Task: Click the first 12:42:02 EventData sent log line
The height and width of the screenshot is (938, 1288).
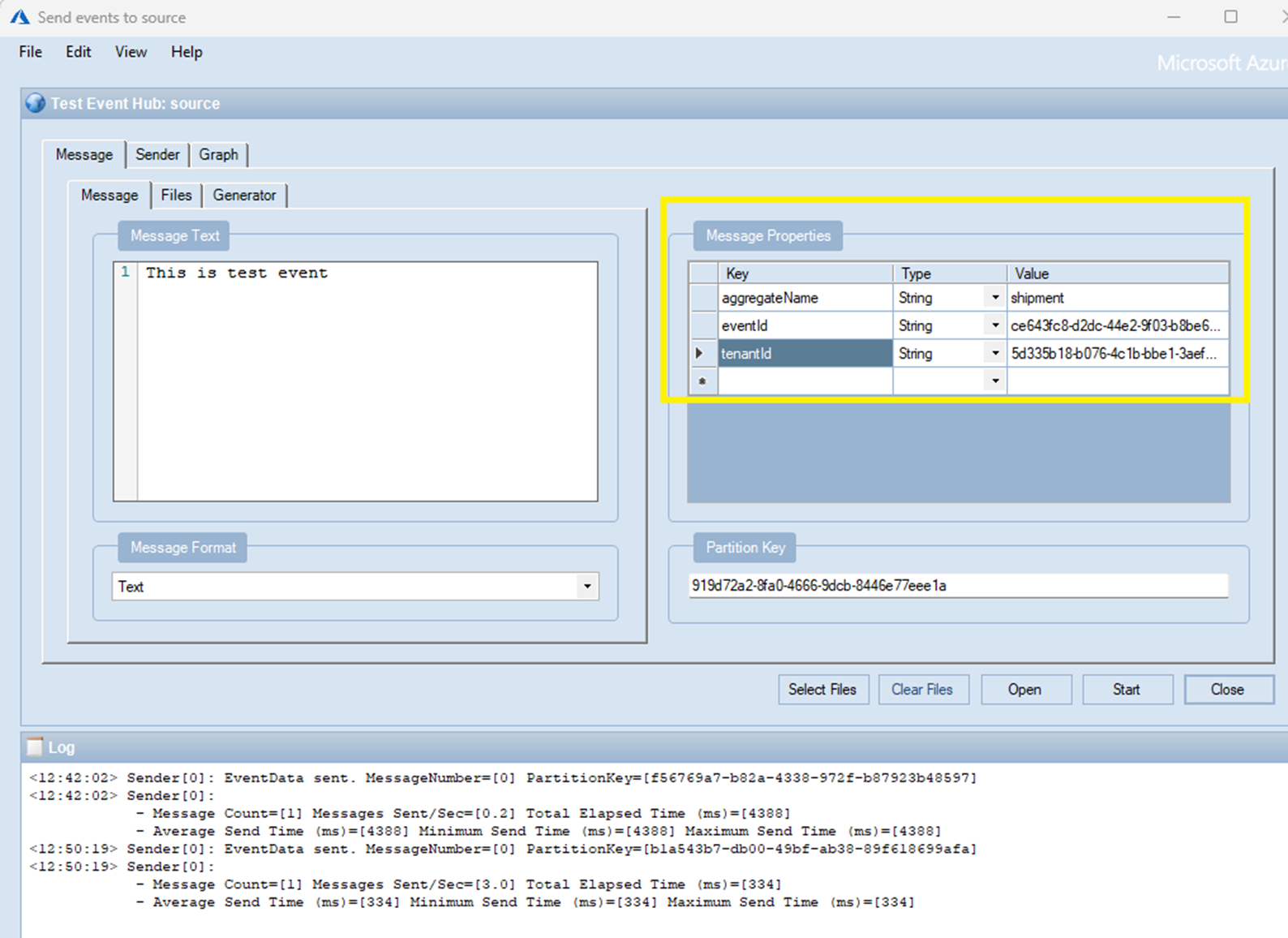Action: [x=503, y=777]
